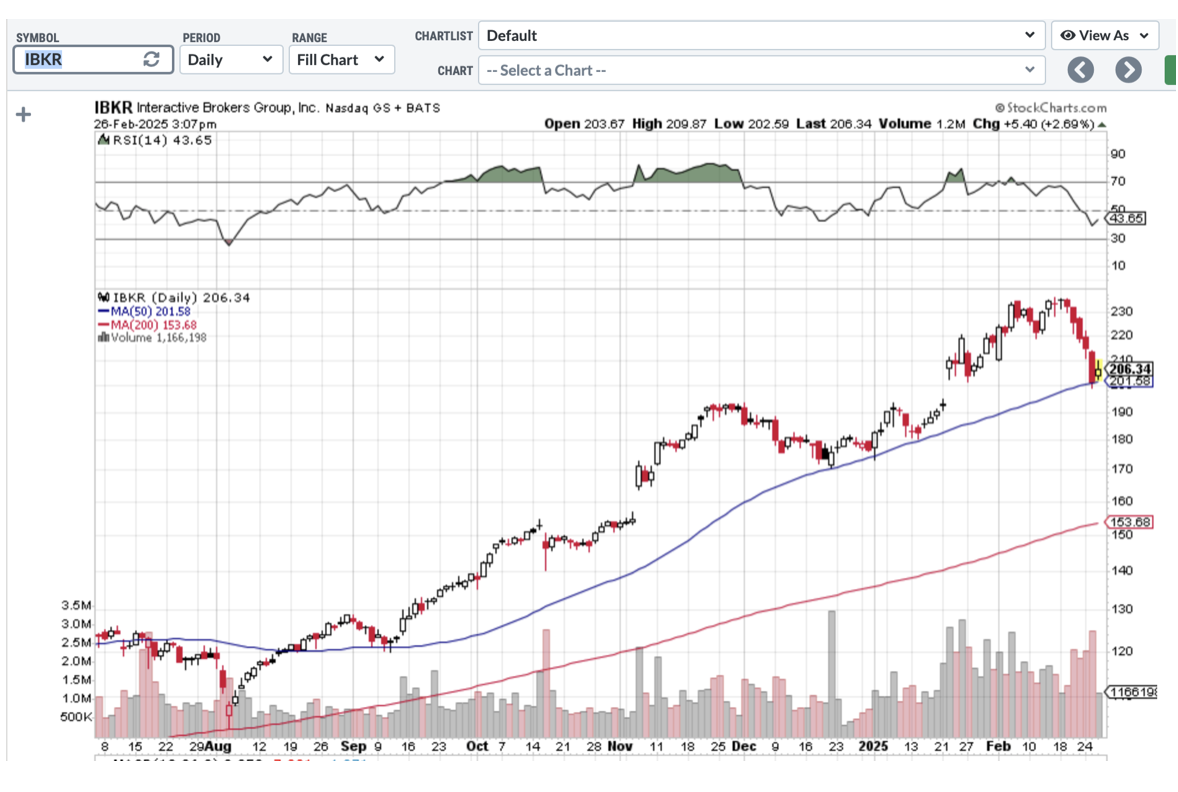Open the Range dropdown showing Fill Chart
This screenshot has height=792, width=1178.
pyautogui.click(x=341, y=59)
